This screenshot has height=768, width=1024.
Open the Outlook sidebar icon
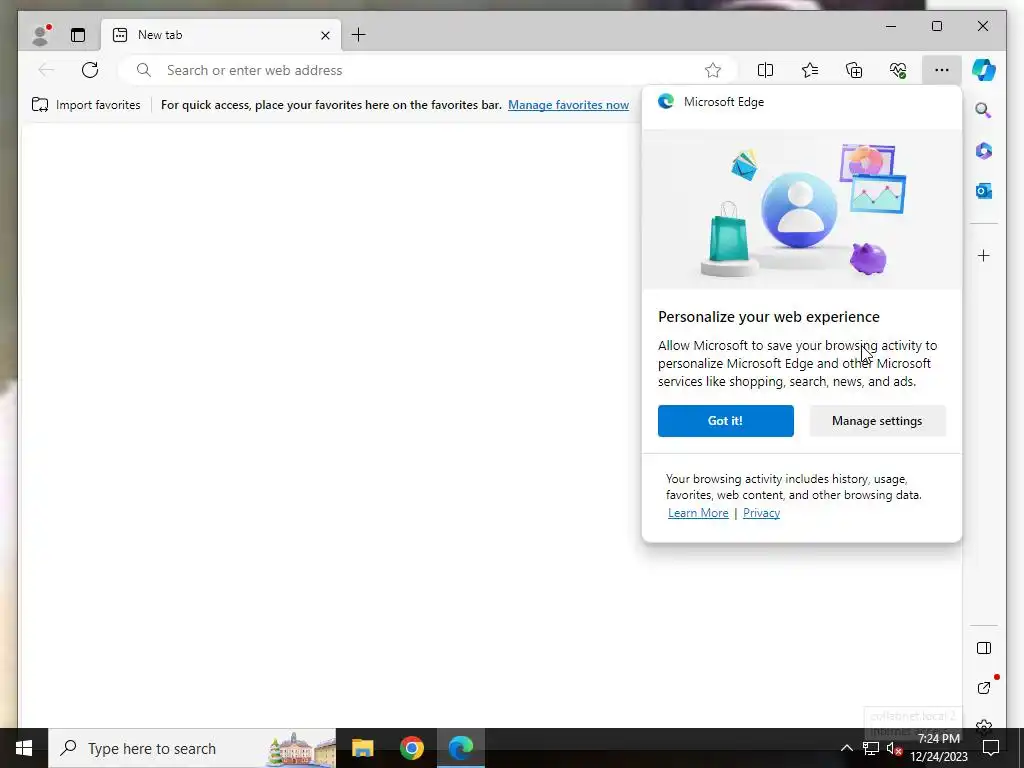click(984, 191)
